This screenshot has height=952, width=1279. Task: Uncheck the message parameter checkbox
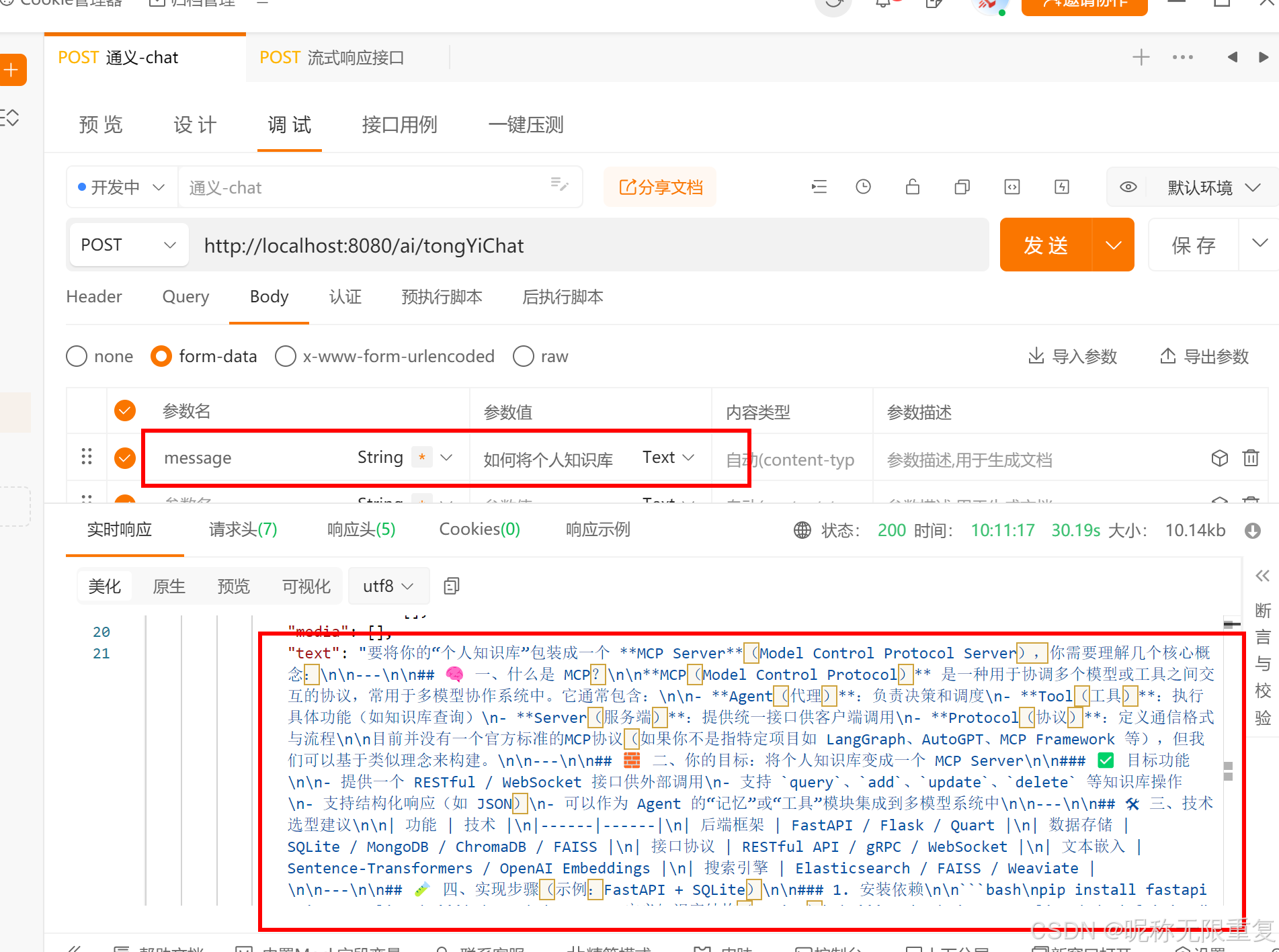pyautogui.click(x=125, y=458)
